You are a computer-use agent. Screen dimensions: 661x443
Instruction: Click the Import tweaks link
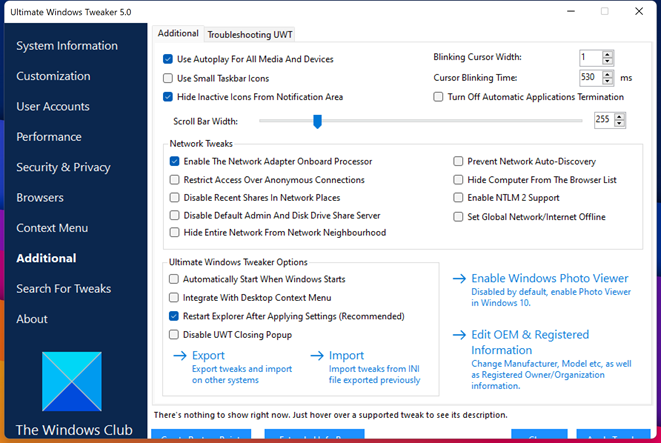[346, 355]
